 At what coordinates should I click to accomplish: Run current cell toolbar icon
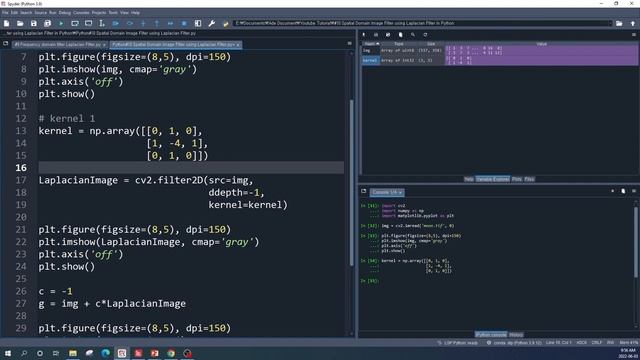[75, 24]
